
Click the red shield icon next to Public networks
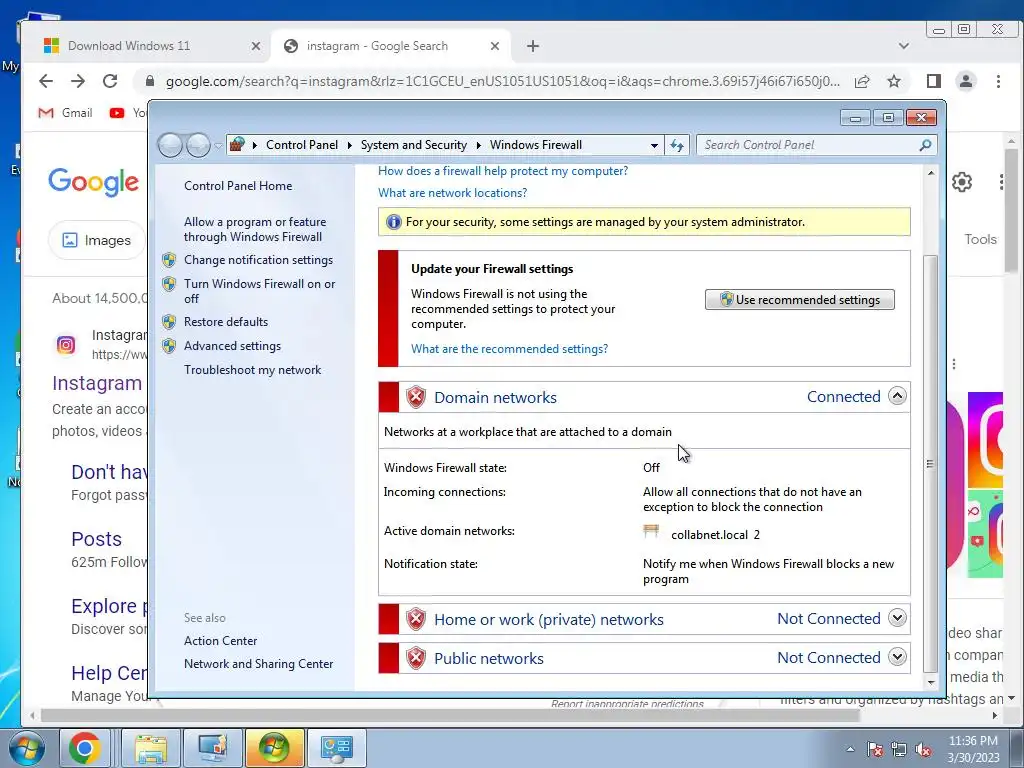[416, 658]
